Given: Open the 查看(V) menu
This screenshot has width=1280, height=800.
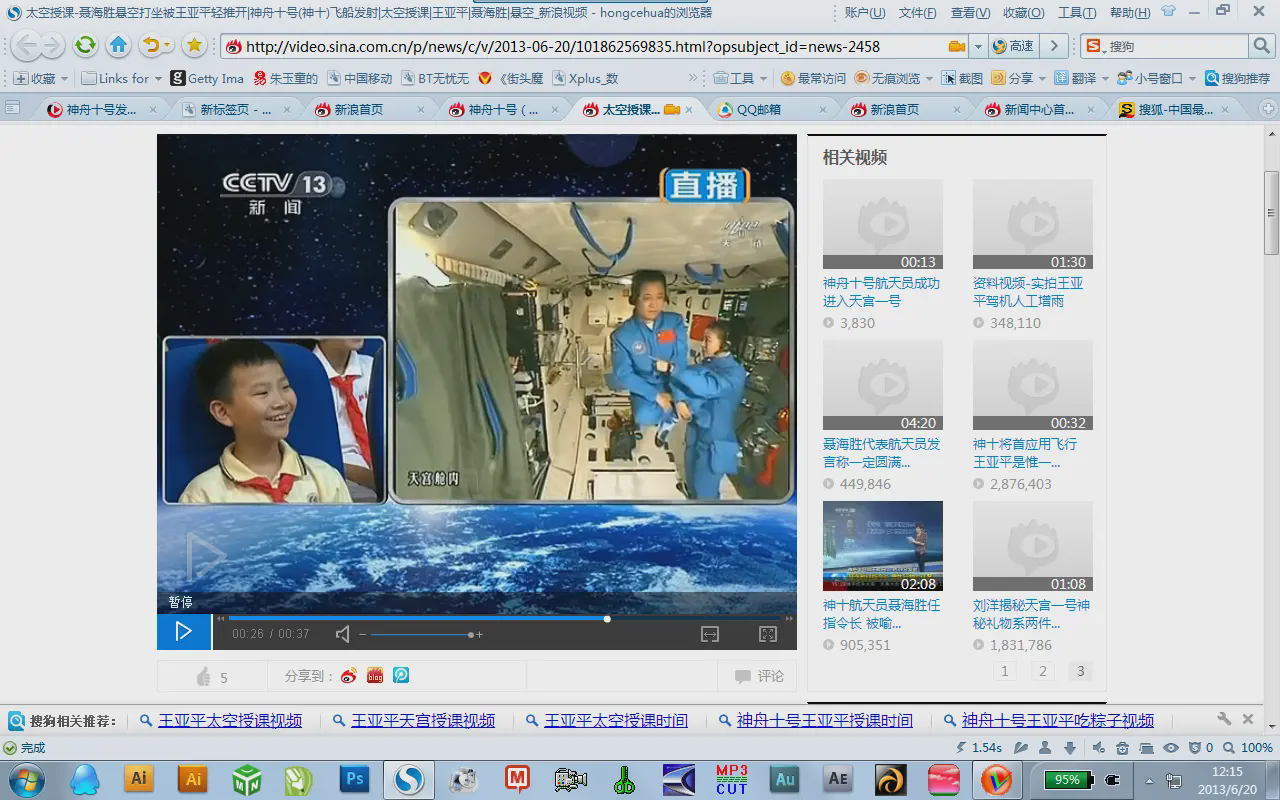Looking at the screenshot, I should click(x=970, y=13).
